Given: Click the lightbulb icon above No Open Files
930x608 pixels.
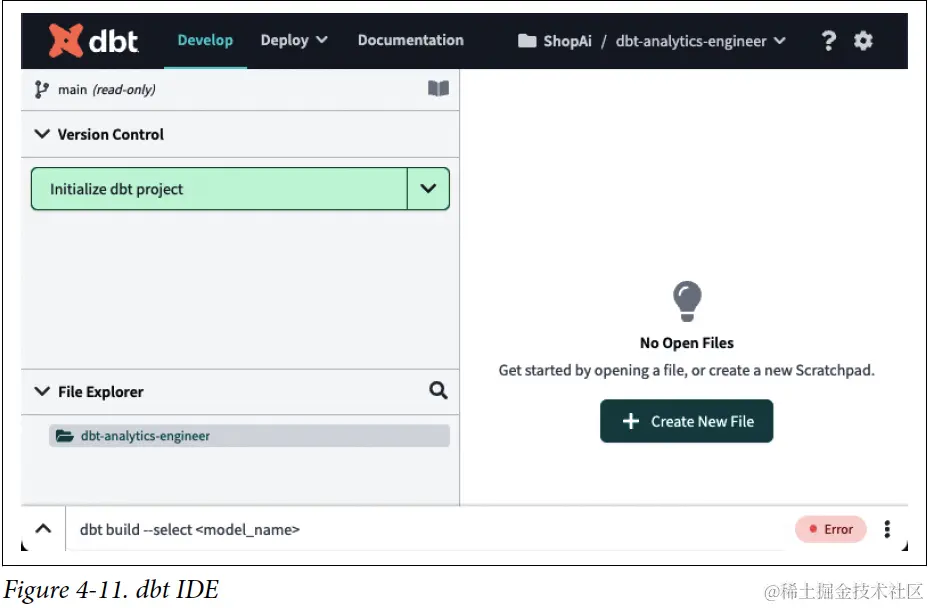Looking at the screenshot, I should tap(687, 301).
